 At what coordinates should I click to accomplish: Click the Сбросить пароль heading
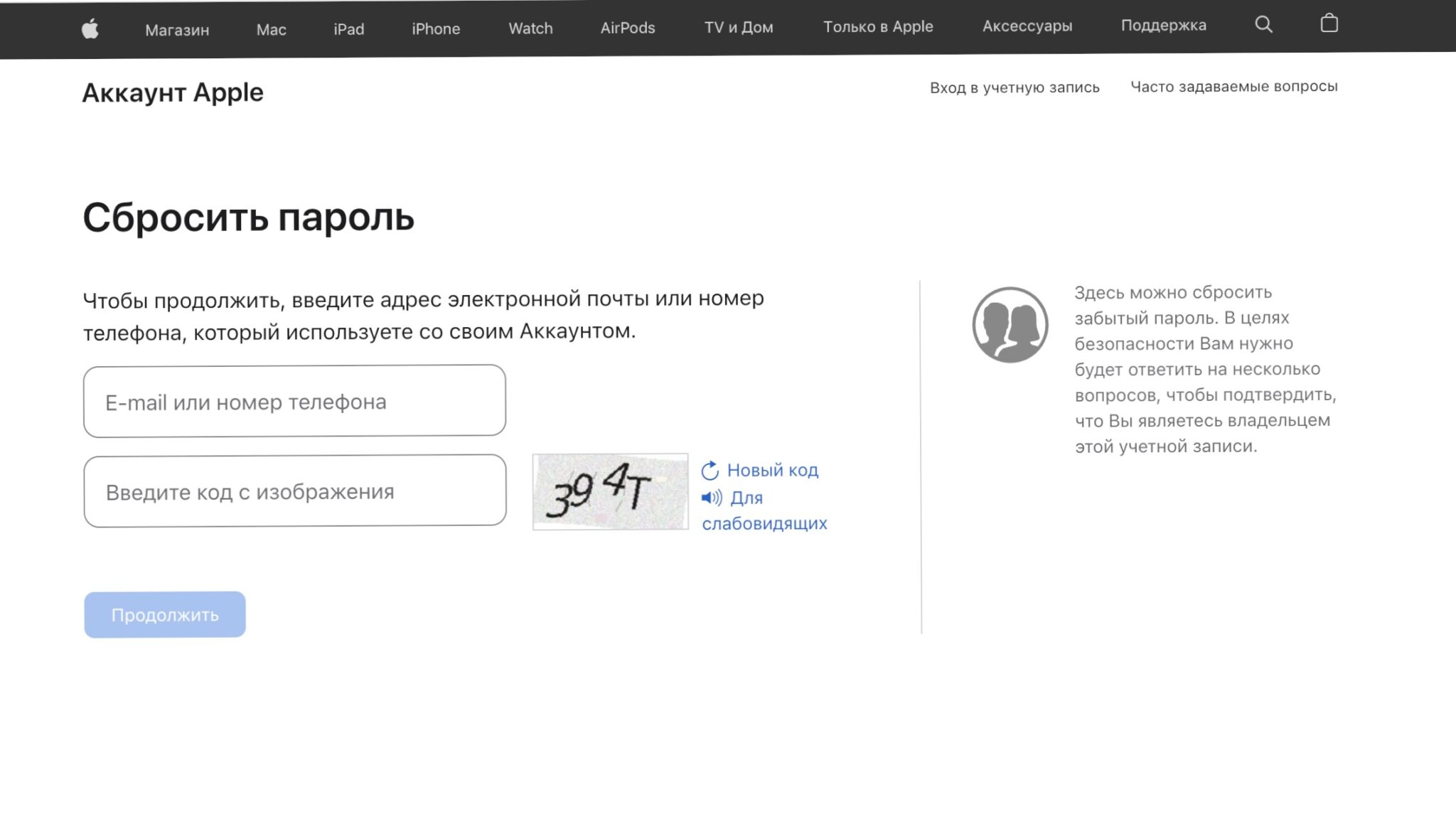click(249, 217)
